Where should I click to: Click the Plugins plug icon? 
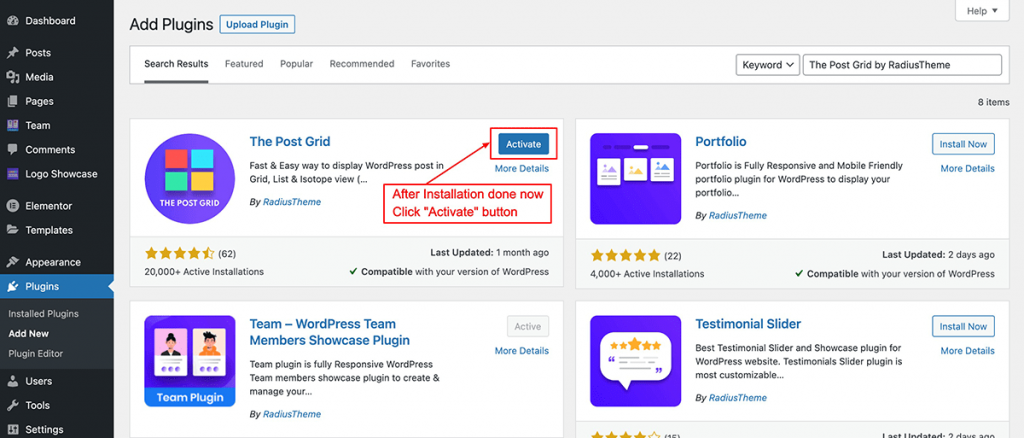(x=12, y=286)
